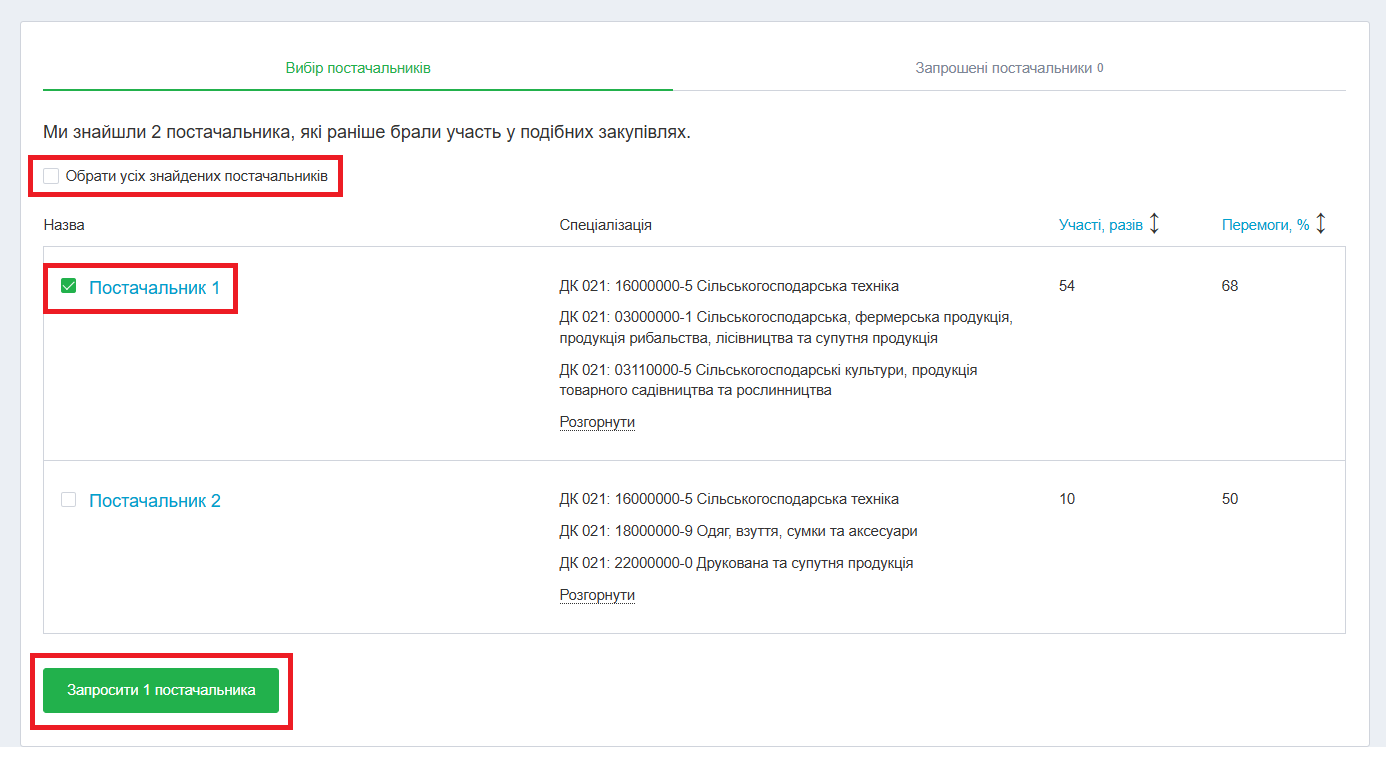Uncheck the Постачальник 1 checkbox

pyautogui.click(x=68, y=286)
